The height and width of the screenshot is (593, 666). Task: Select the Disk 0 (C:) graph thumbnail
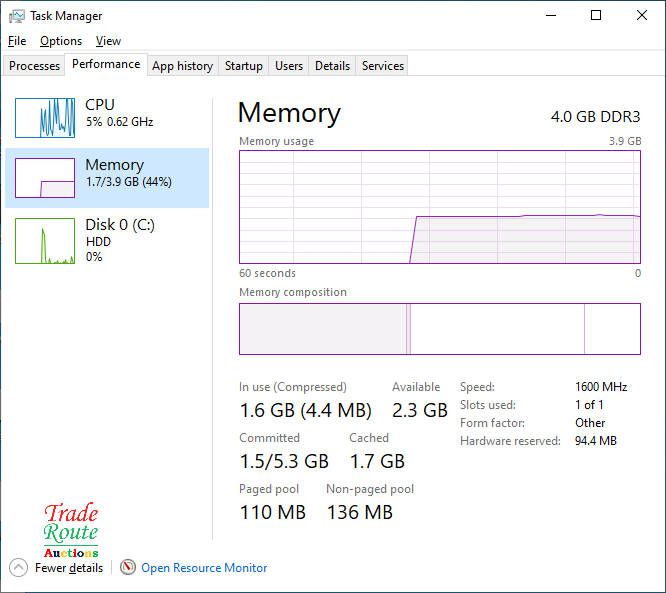coord(44,241)
